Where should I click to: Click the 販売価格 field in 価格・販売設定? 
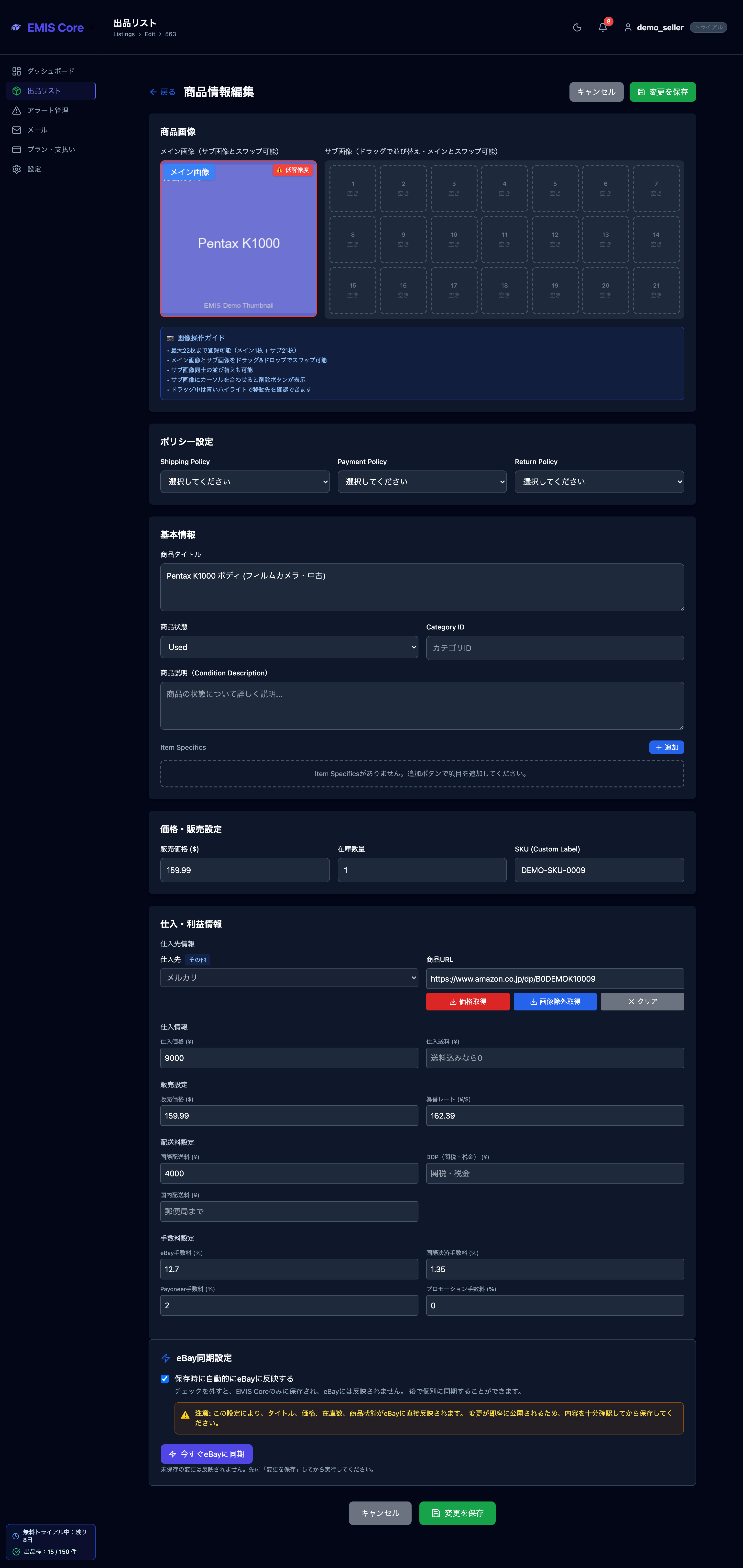245,870
